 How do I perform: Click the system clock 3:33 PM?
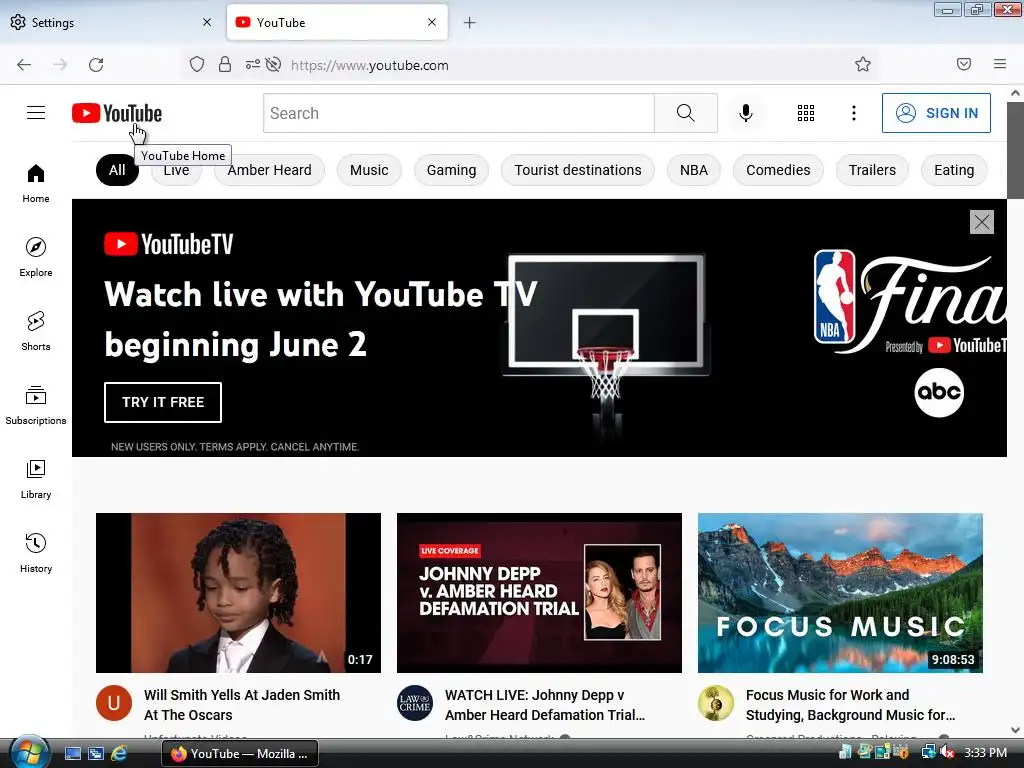[x=985, y=753]
